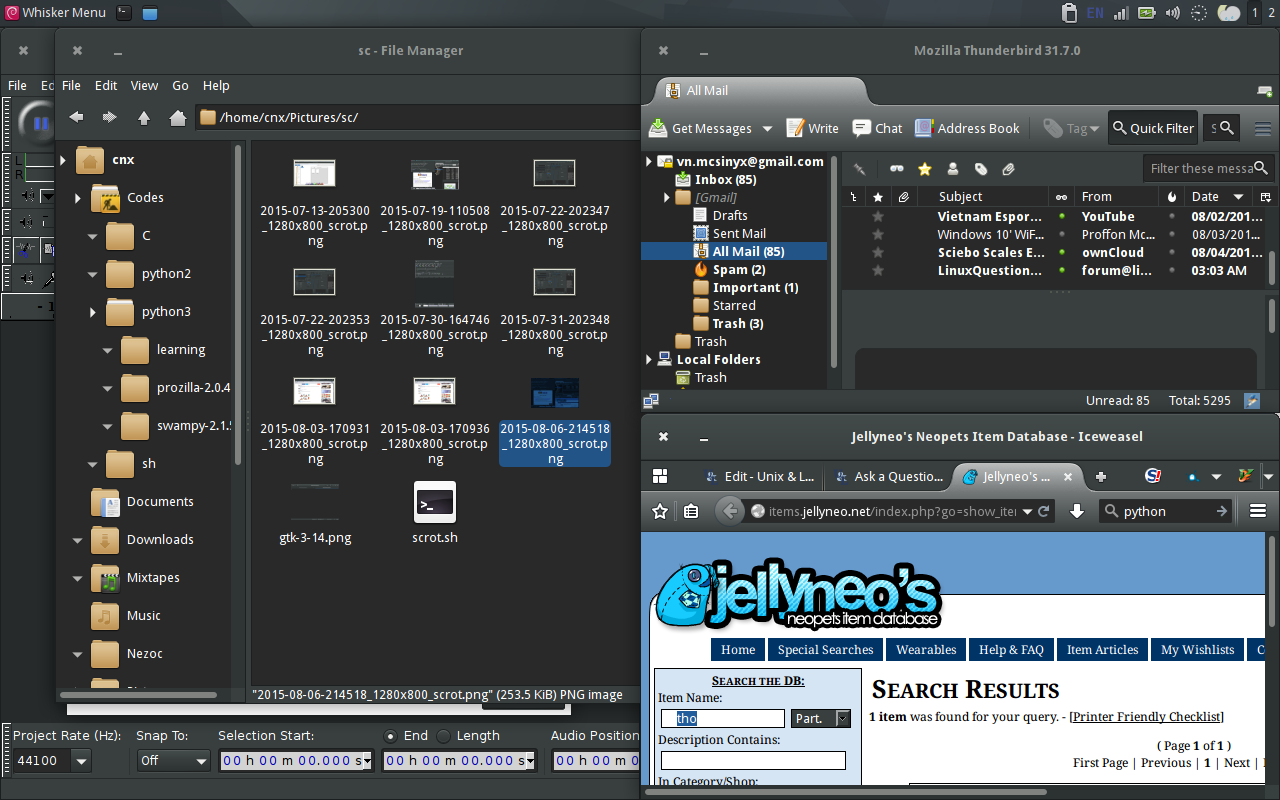The image size is (1280, 800).
Task: Star the Vietnam Esports message
Action: pyautogui.click(x=878, y=216)
